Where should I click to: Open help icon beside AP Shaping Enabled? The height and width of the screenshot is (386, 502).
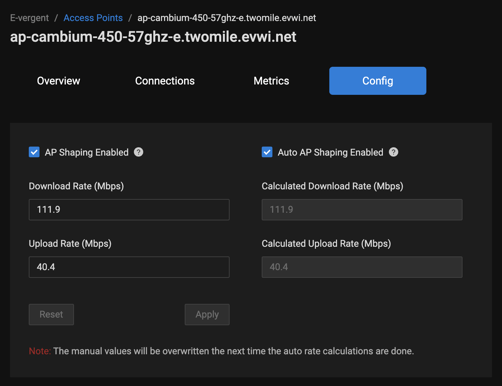[138, 152]
